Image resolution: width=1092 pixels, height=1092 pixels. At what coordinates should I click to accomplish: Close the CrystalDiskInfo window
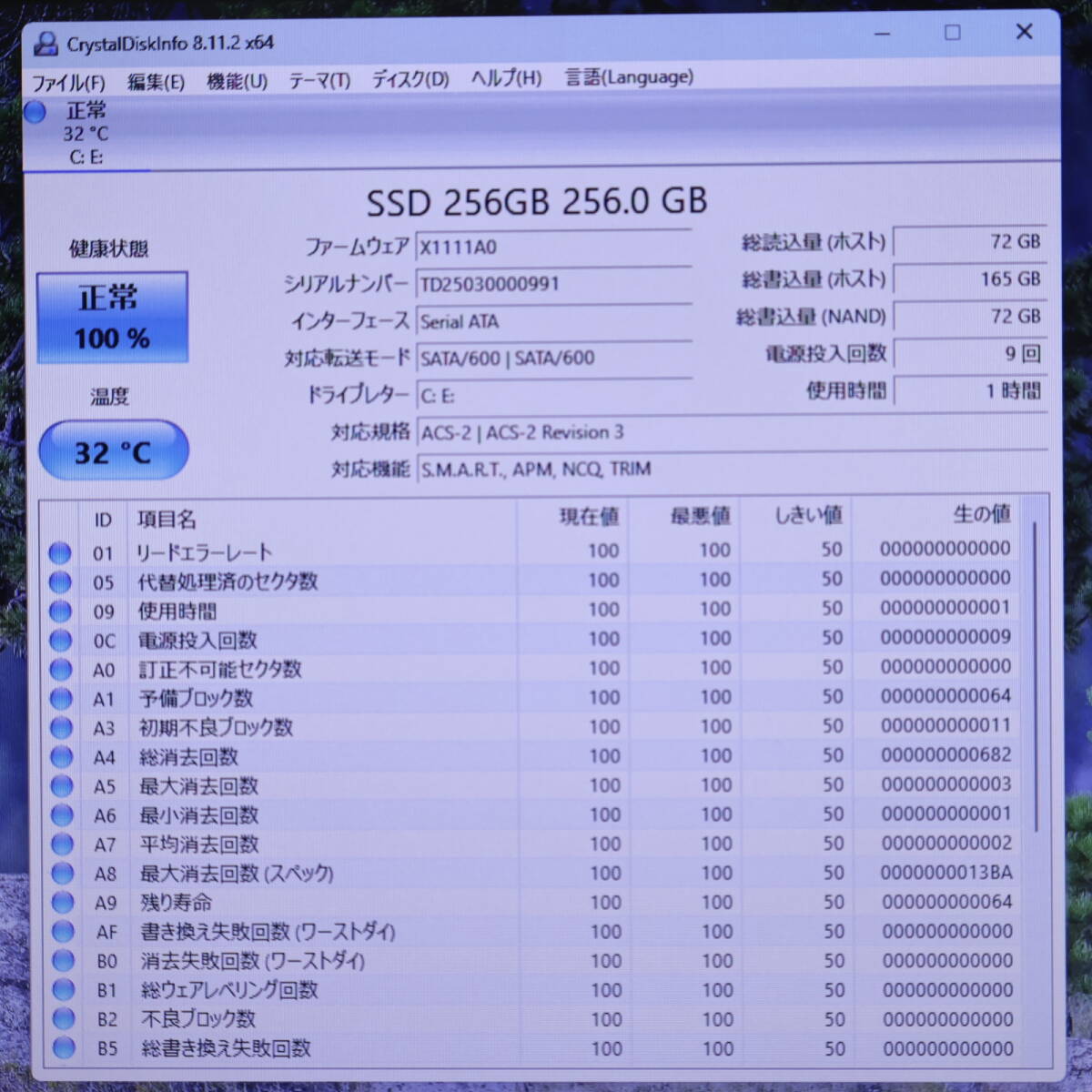(x=1024, y=32)
